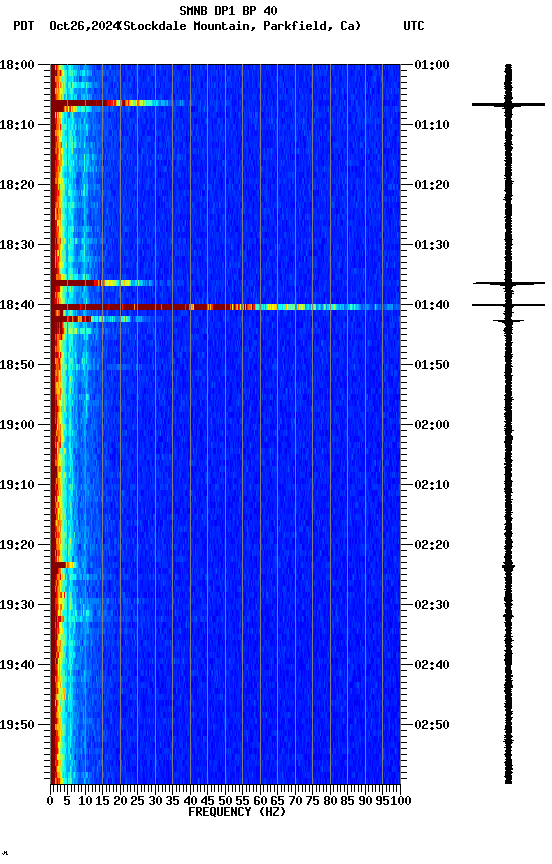The image size is (552, 864).
Task: Click the 18:00 PDT time label
Action: pyautogui.click(x=17, y=64)
